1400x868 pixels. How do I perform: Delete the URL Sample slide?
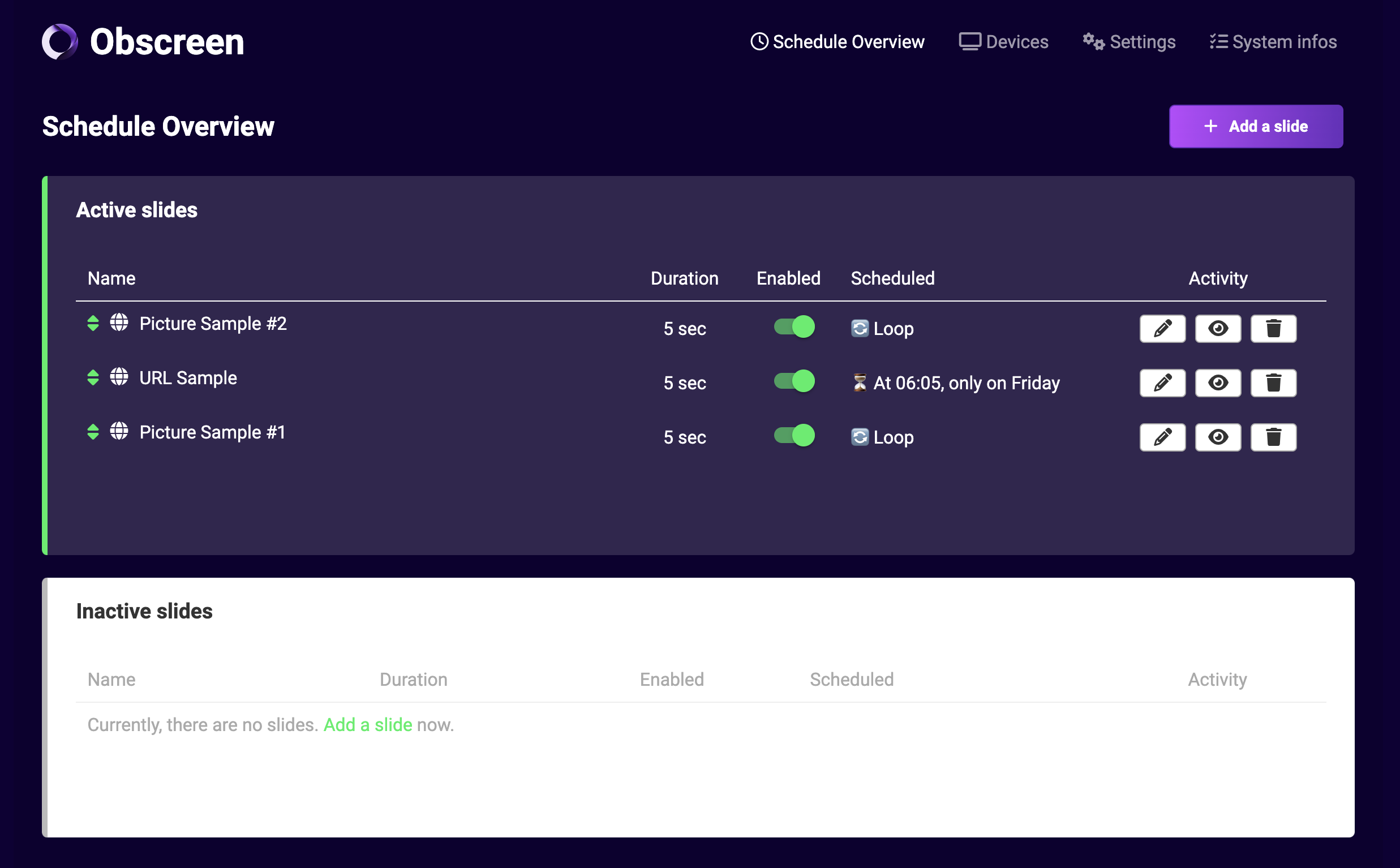pyautogui.click(x=1273, y=383)
